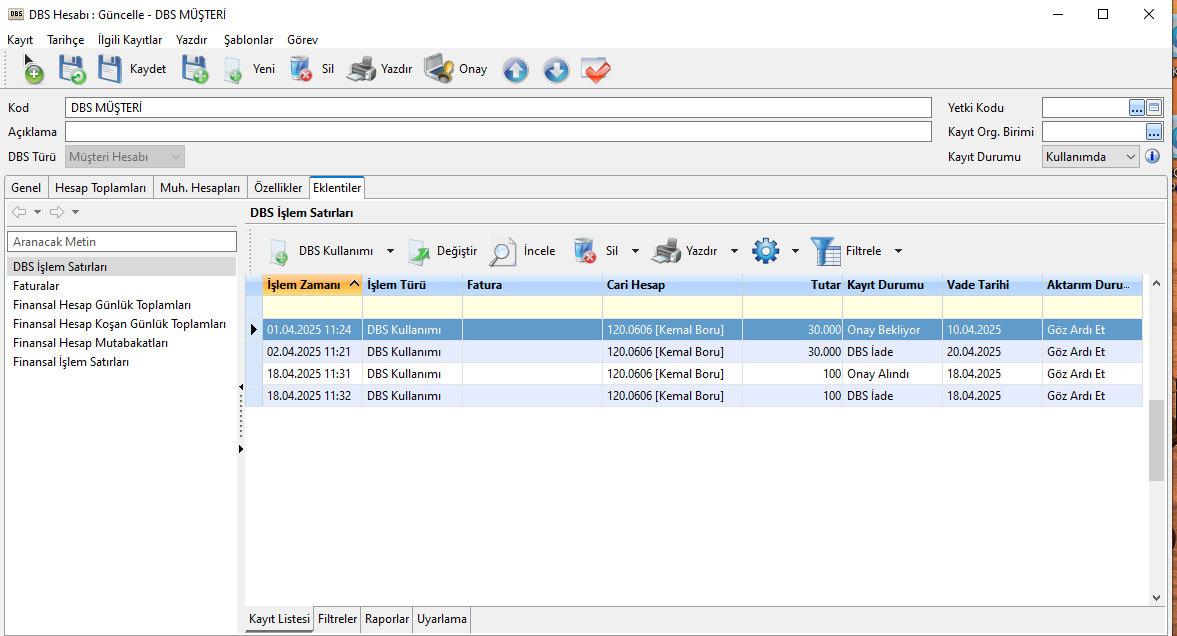1177x636 pixels.
Task: Click the Onay approval stamp icon
Action: [438, 69]
